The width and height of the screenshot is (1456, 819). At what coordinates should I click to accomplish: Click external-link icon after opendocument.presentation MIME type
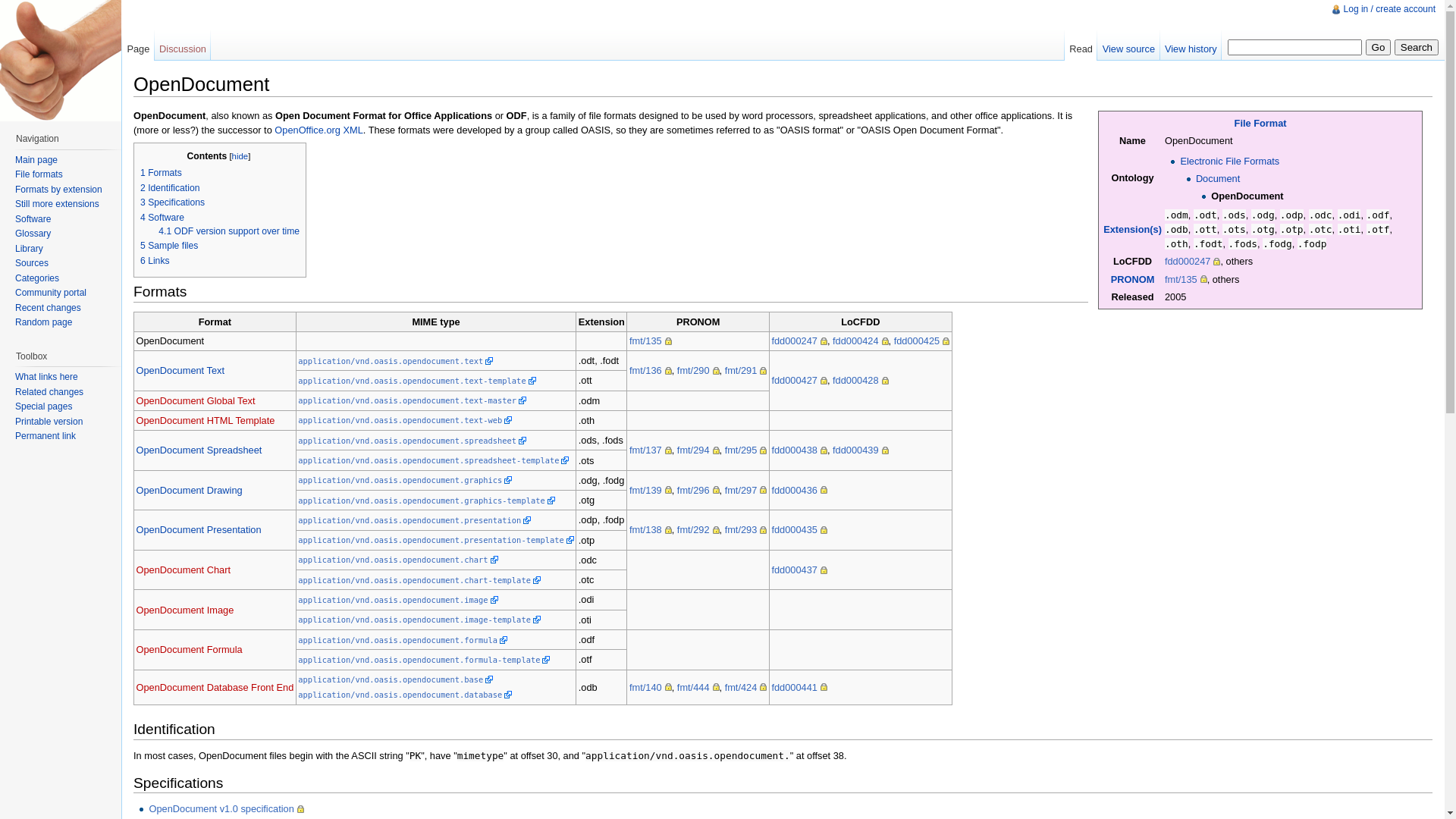point(527,521)
